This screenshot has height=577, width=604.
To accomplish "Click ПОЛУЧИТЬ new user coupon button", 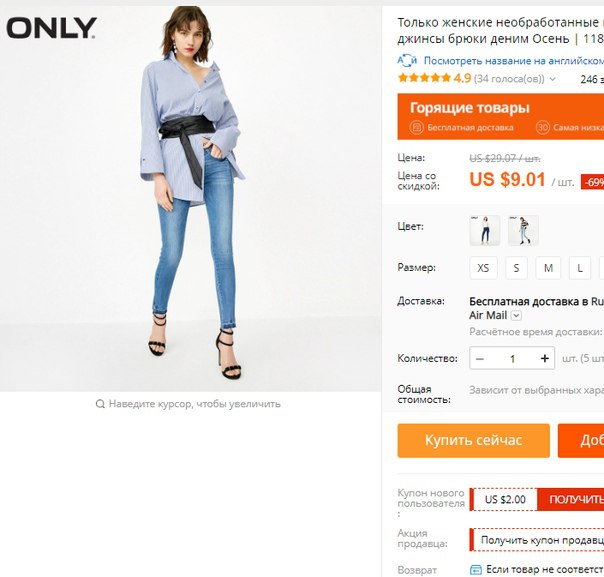I will [x=572, y=500].
